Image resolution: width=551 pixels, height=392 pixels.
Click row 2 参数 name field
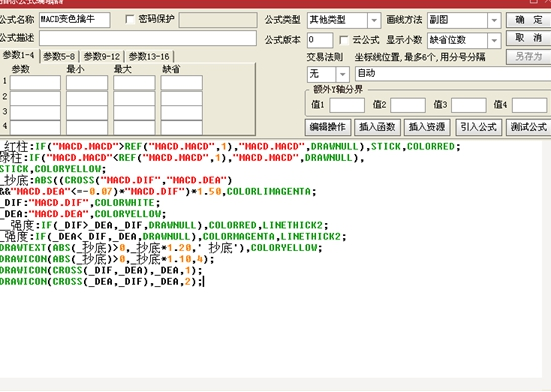35,98
